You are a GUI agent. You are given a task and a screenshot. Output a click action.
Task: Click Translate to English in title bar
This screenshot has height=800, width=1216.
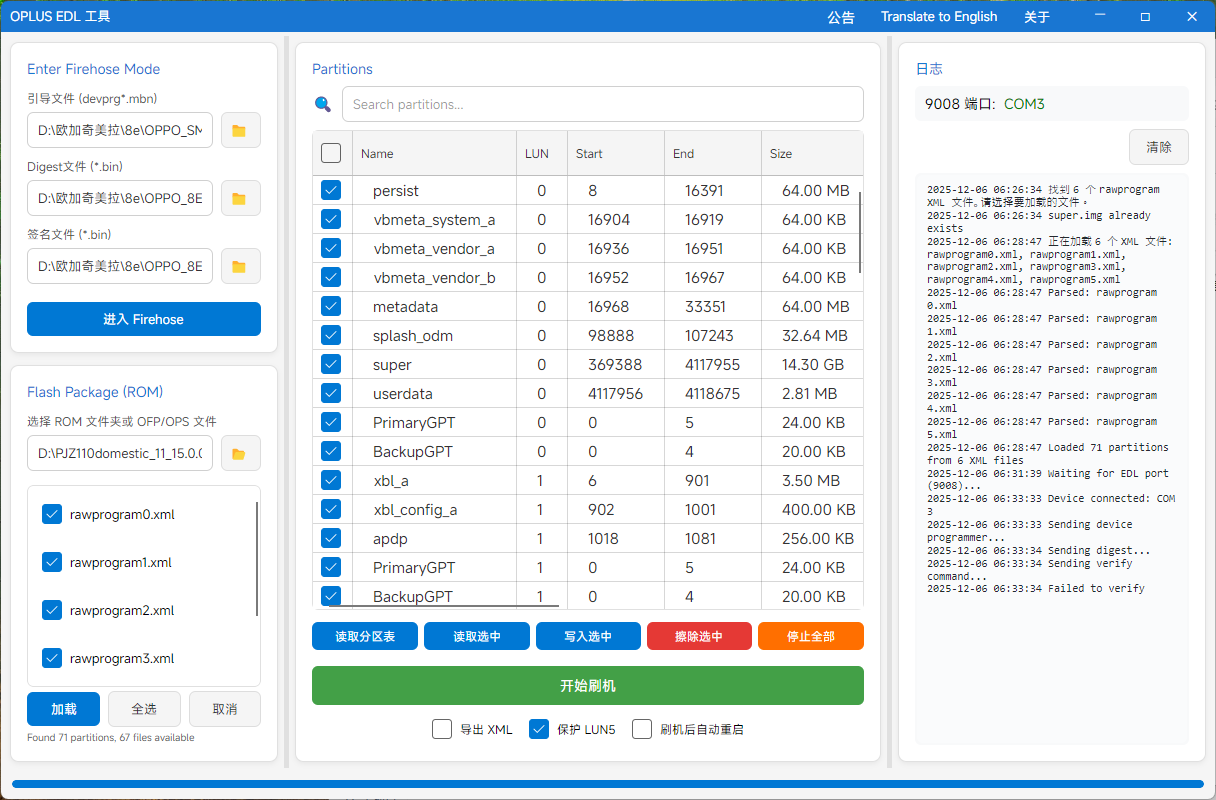pyautogui.click(x=939, y=17)
